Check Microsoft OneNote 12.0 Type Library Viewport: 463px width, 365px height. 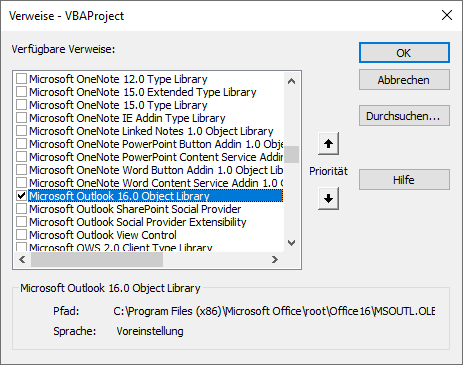coord(22,79)
